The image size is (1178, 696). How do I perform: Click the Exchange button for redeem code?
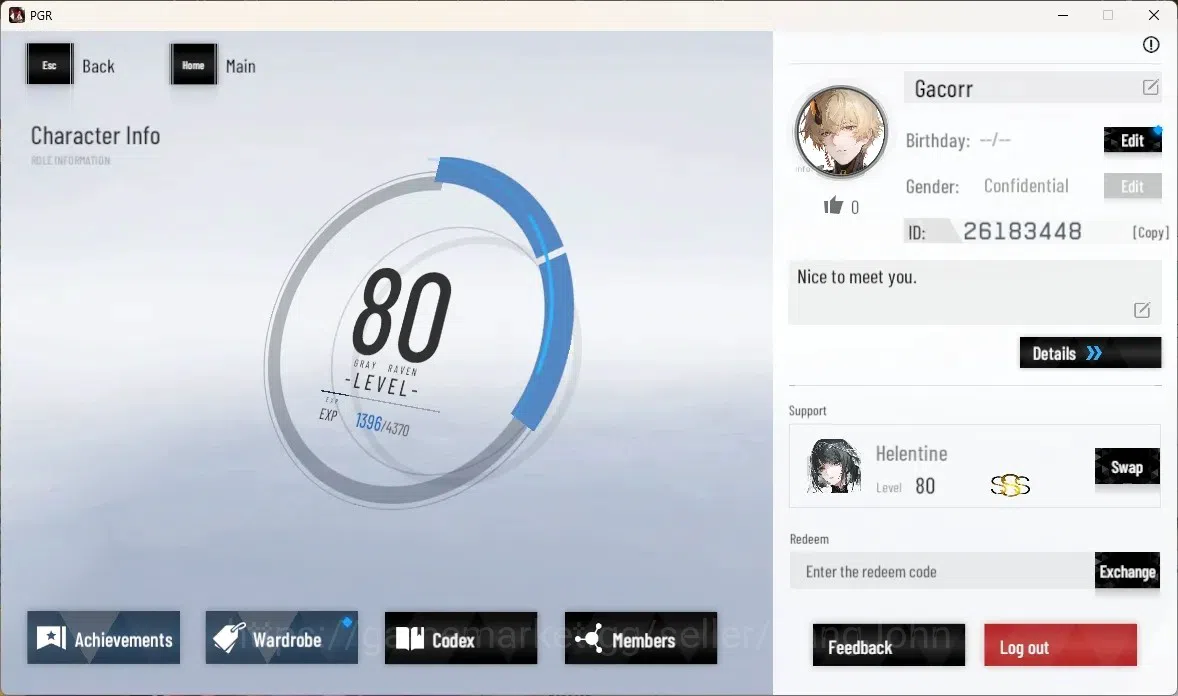click(x=1127, y=571)
